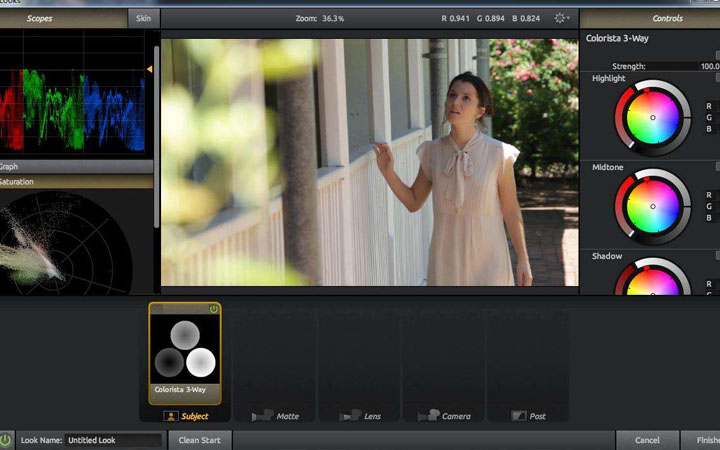Click the Subject chain icon
The height and width of the screenshot is (450, 720).
pyautogui.click(x=170, y=415)
